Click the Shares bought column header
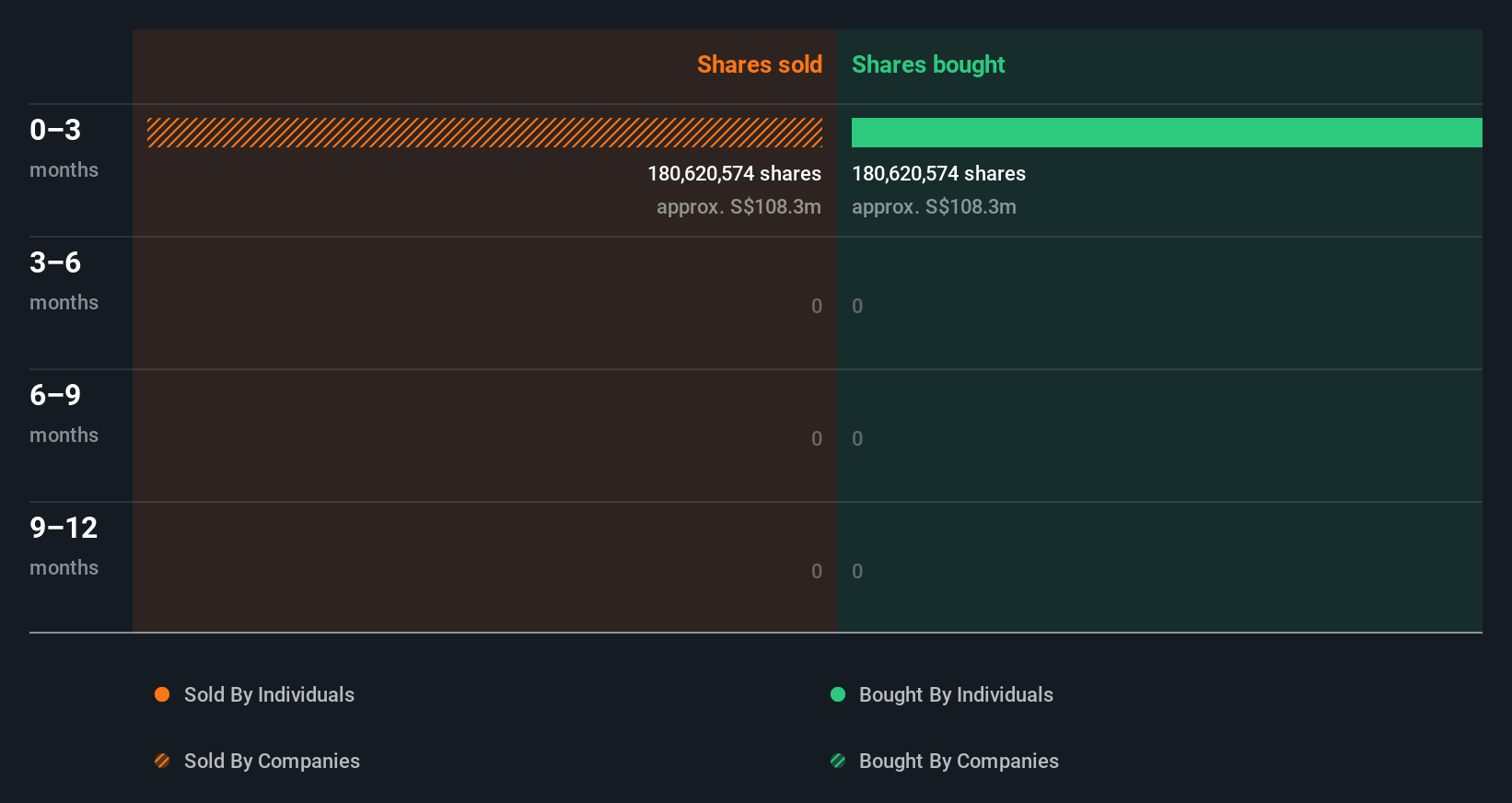 tap(928, 64)
